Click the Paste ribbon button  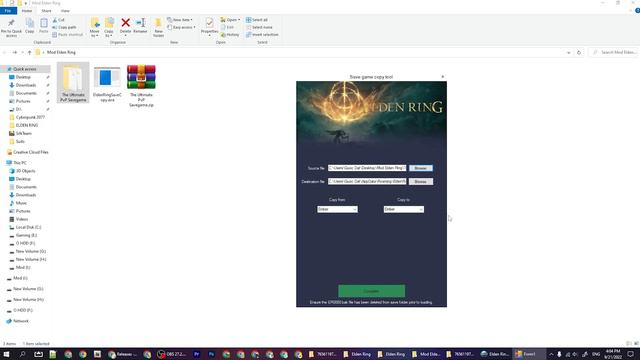click(44, 26)
